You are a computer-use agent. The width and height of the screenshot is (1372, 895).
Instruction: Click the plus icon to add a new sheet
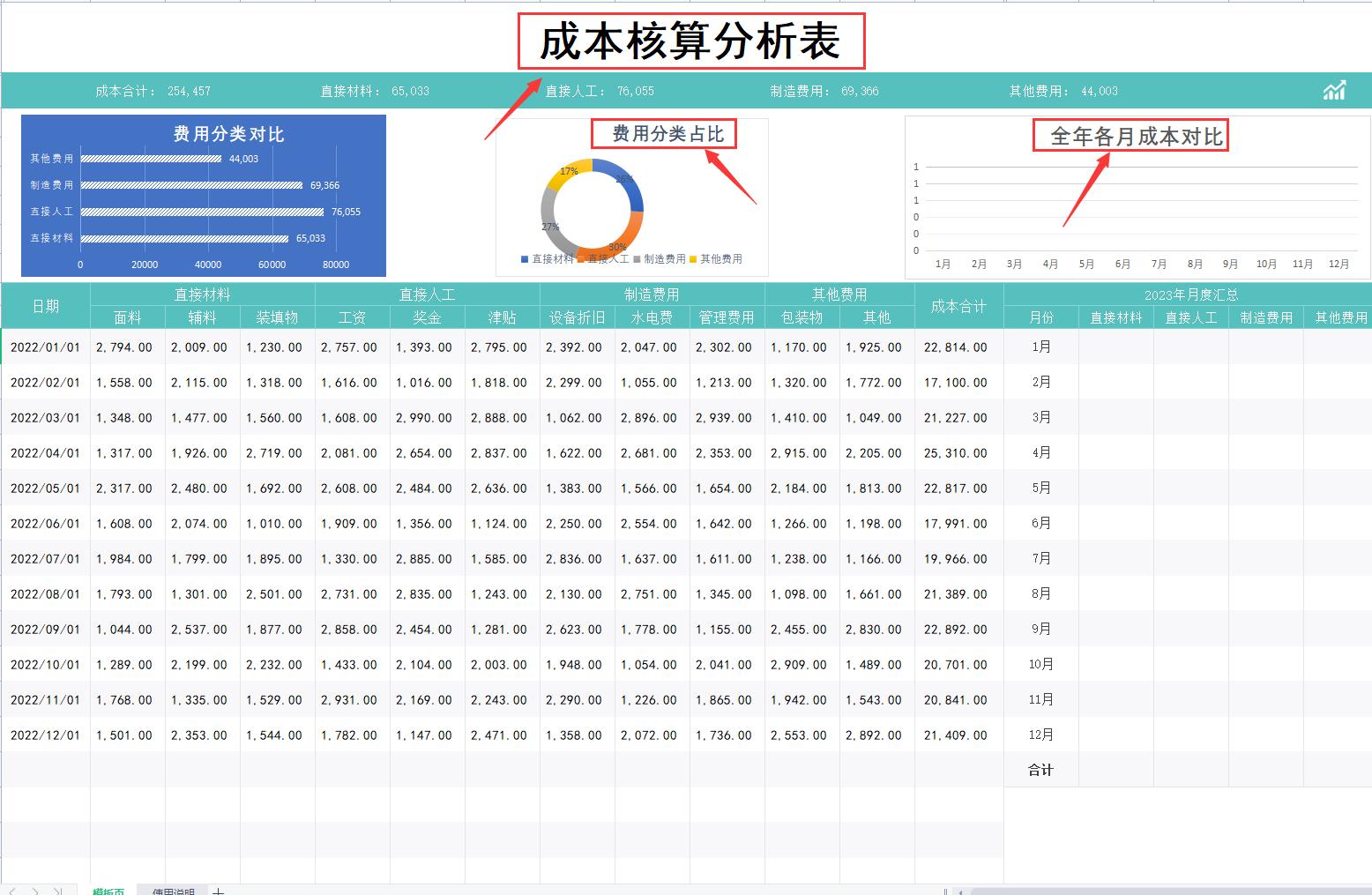click(218, 891)
